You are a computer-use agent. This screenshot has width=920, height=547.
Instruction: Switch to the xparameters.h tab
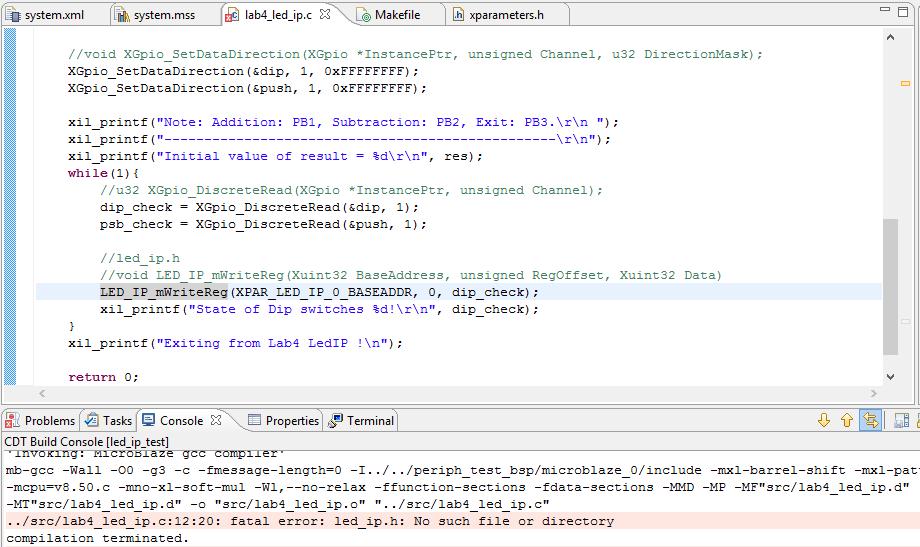point(498,15)
